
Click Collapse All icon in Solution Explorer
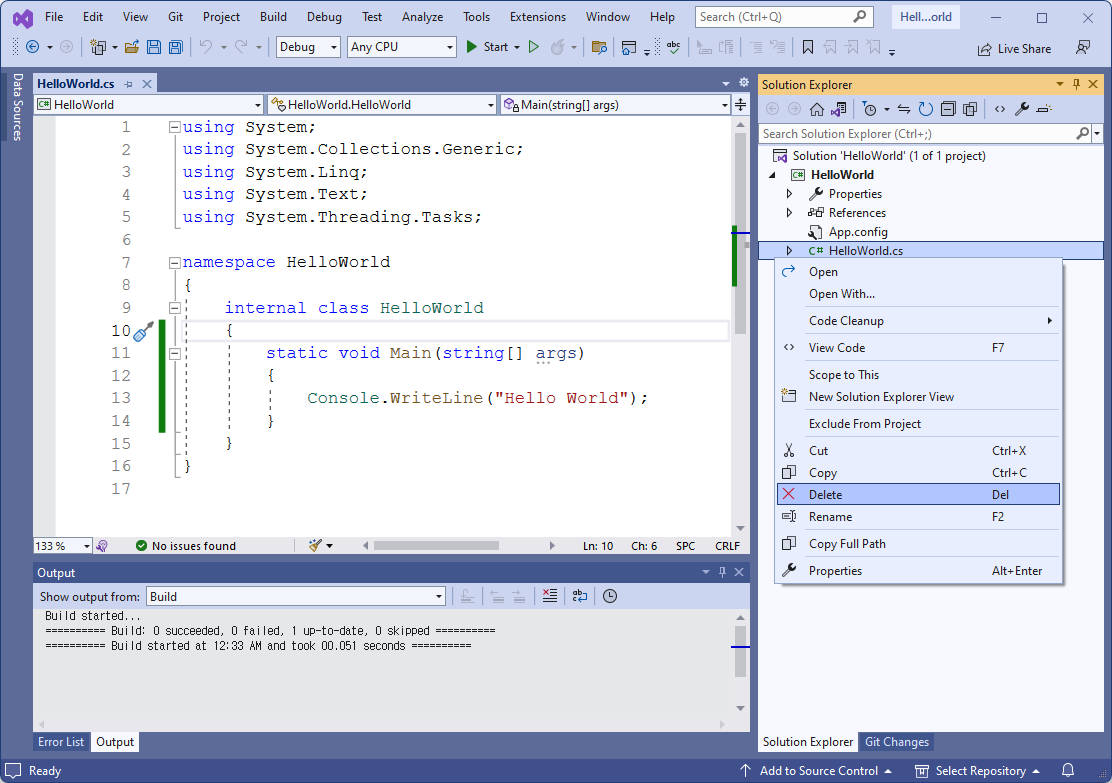click(x=948, y=109)
